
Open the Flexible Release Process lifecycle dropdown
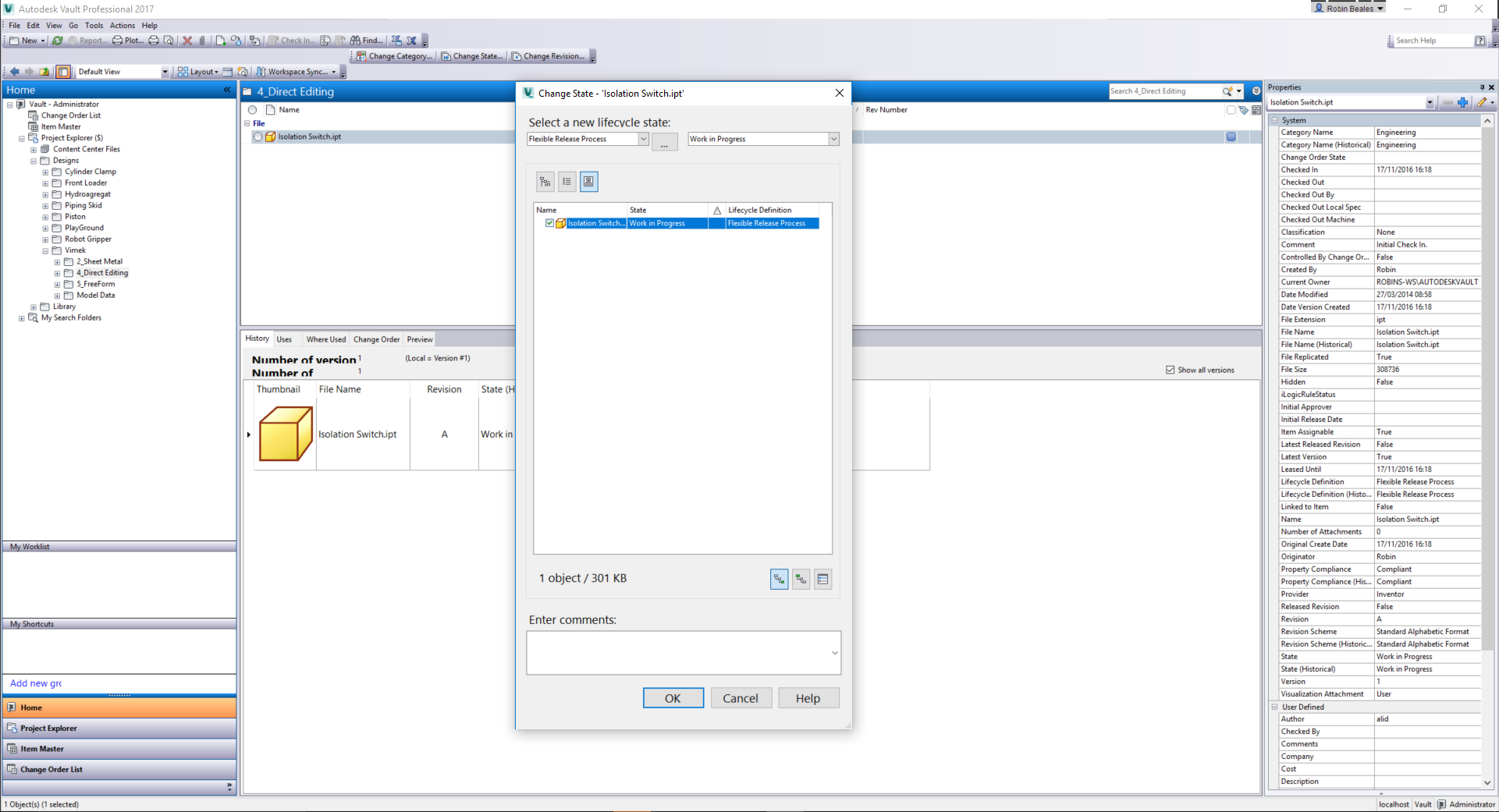(x=643, y=139)
